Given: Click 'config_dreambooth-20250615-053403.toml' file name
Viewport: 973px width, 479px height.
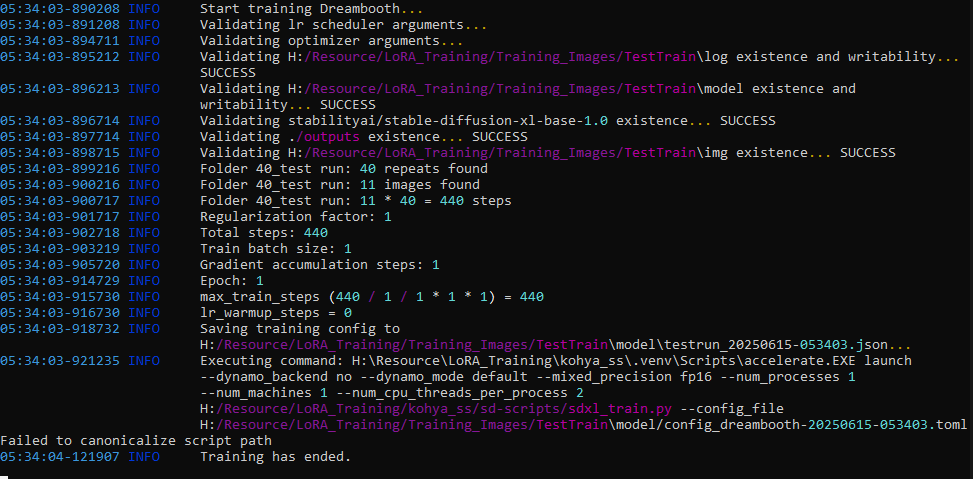Looking at the screenshot, I should click(x=817, y=424).
